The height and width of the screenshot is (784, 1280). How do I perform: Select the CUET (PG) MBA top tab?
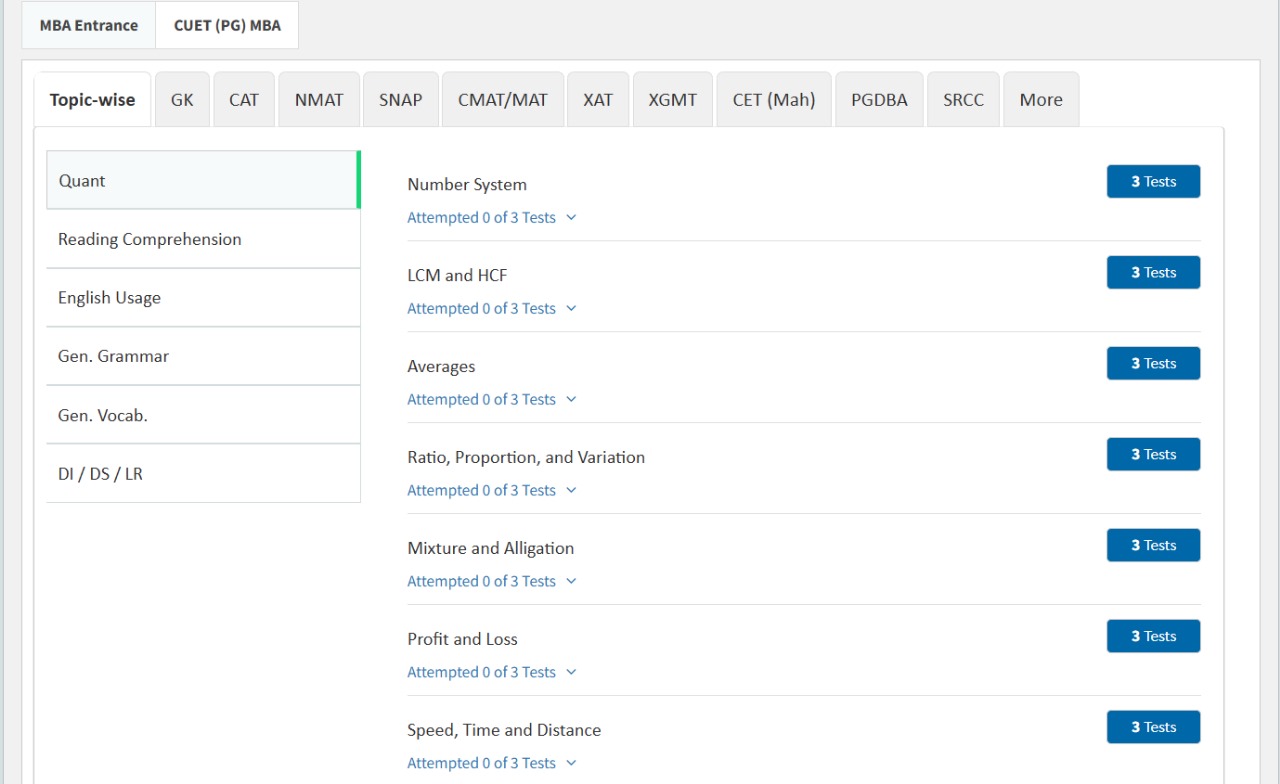click(x=227, y=26)
